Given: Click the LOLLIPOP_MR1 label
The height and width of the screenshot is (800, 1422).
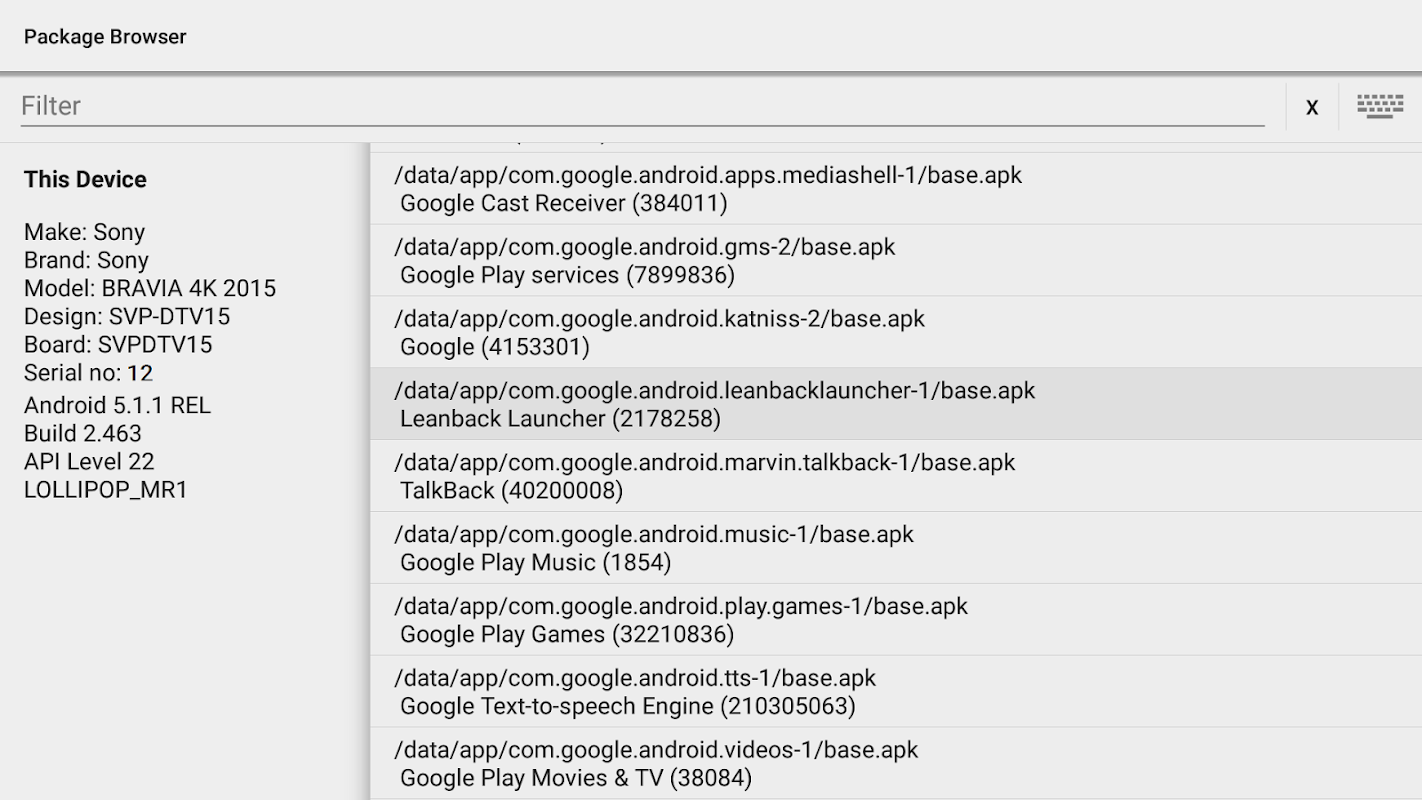Looking at the screenshot, I should coord(106,490).
